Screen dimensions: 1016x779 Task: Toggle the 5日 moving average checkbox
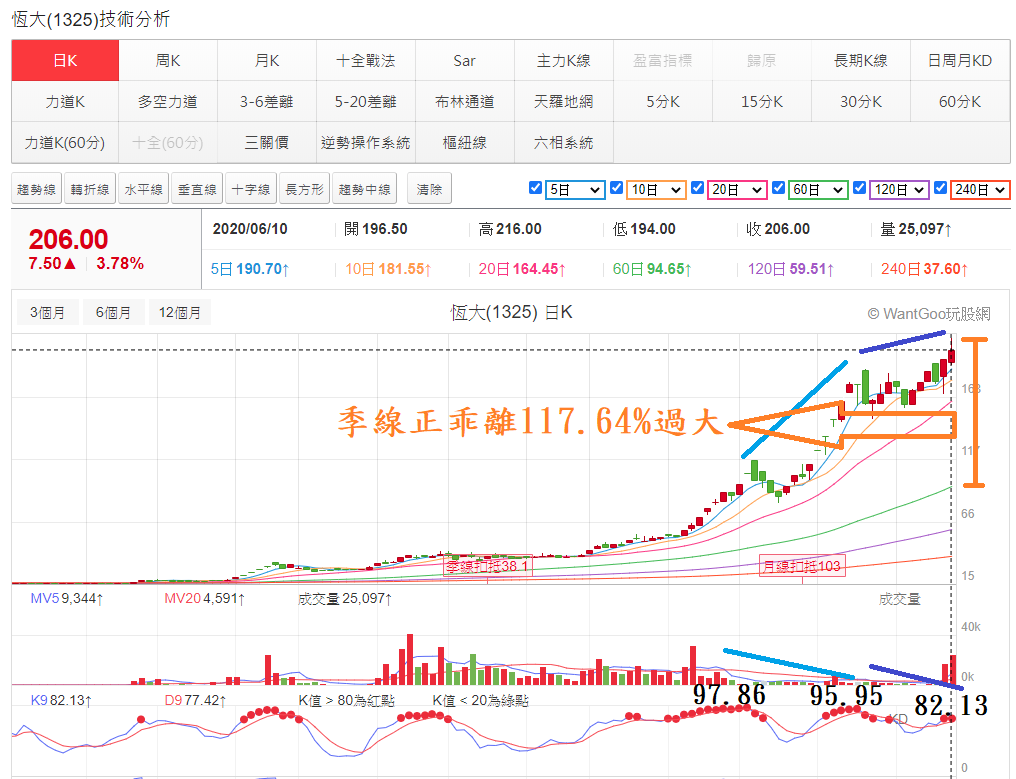pos(535,188)
